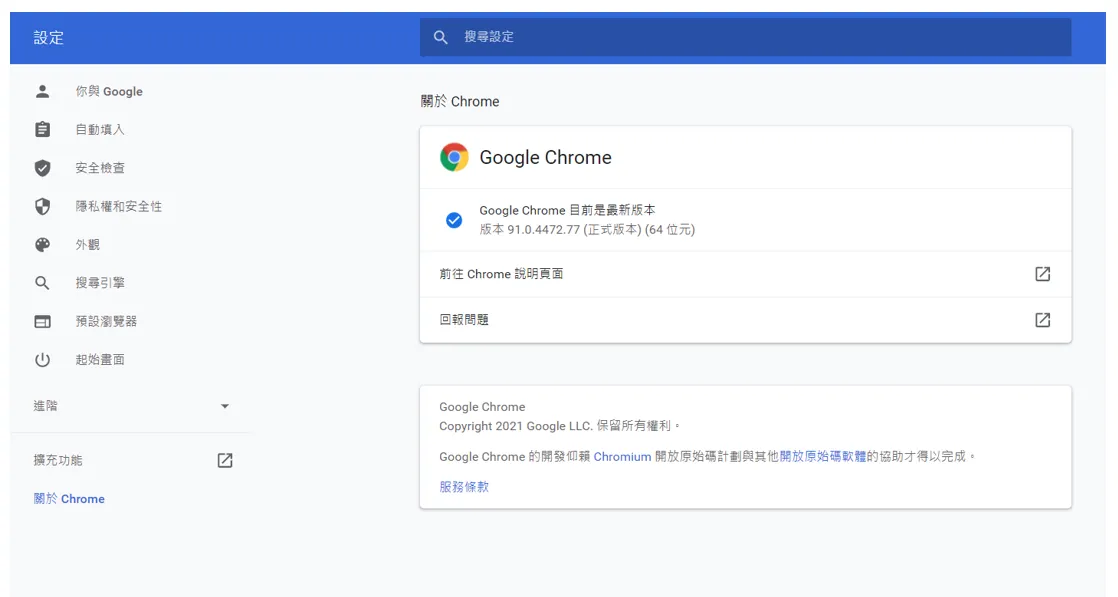This screenshot has height=597, width=1118.
Task: Open the 開放原始碼軟體 link
Action: point(823,456)
